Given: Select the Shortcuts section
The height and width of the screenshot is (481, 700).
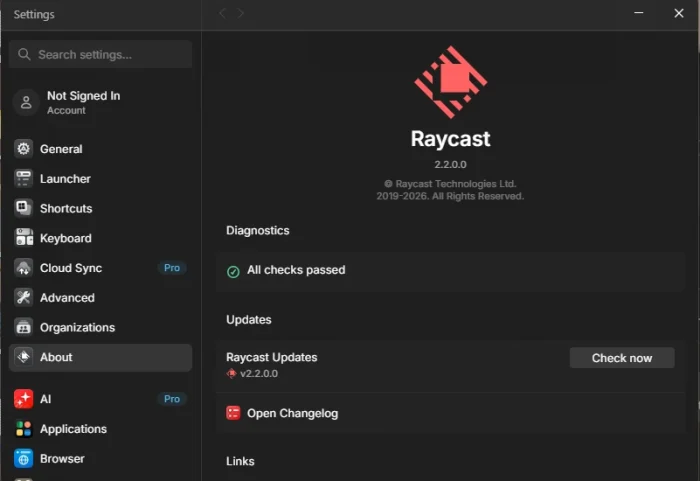Looking at the screenshot, I should click(100, 208).
